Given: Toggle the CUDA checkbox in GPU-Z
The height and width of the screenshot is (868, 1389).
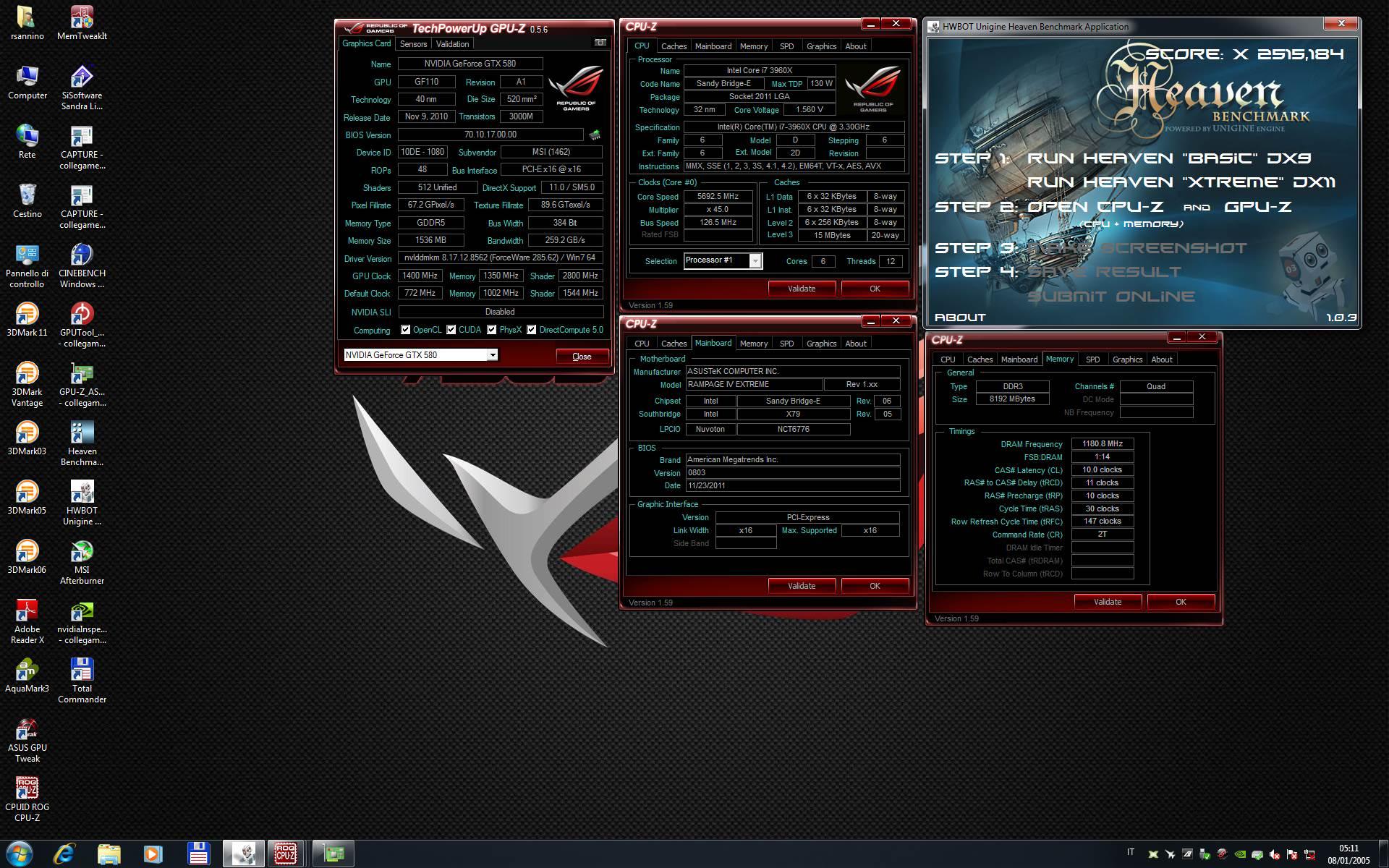Looking at the screenshot, I should (451, 330).
